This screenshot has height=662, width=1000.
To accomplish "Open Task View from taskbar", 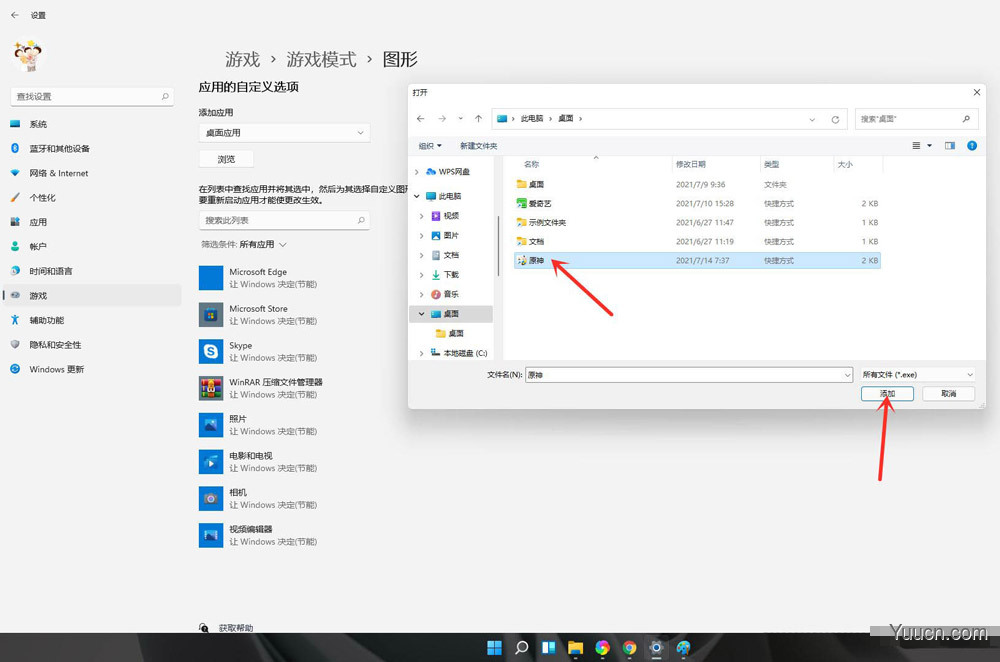I will pyautogui.click(x=548, y=648).
